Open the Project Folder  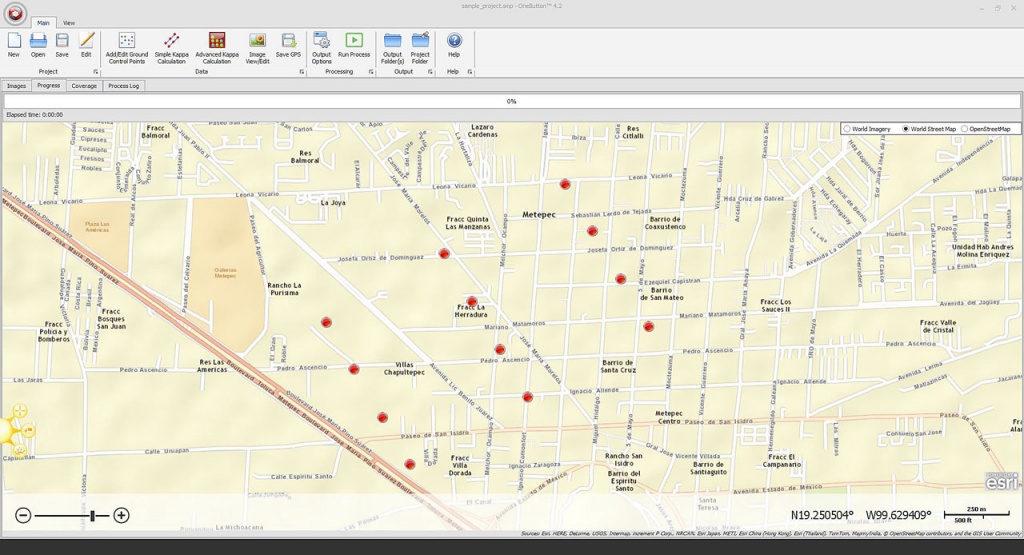tap(420, 48)
